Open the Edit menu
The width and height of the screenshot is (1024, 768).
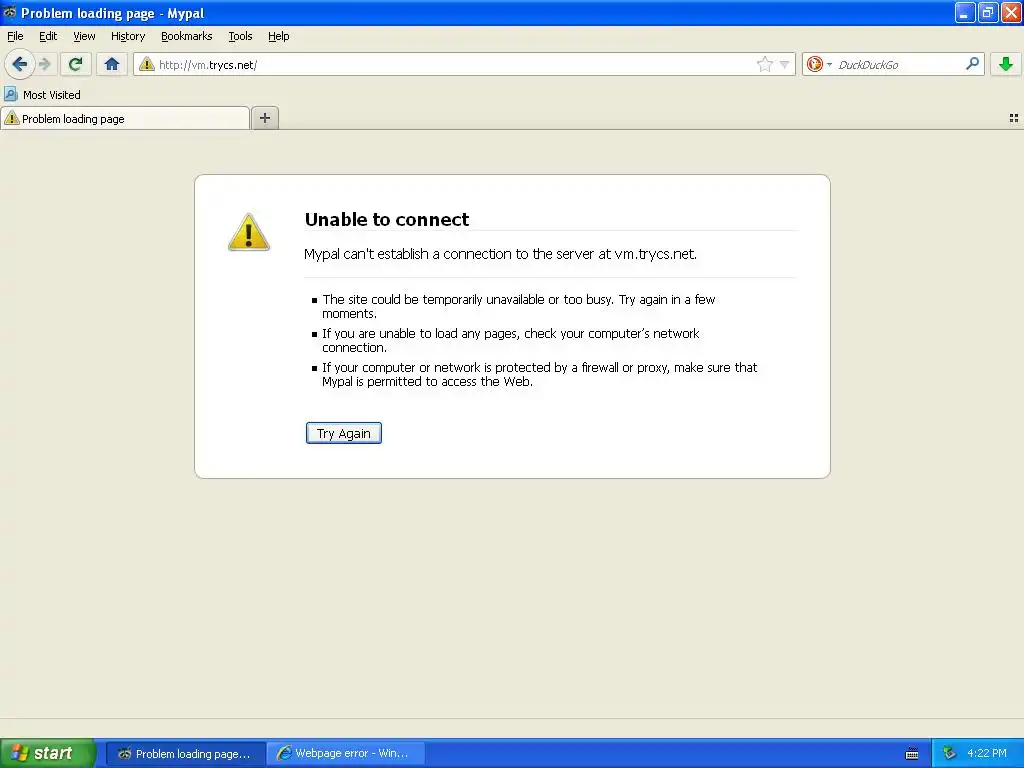[x=48, y=36]
